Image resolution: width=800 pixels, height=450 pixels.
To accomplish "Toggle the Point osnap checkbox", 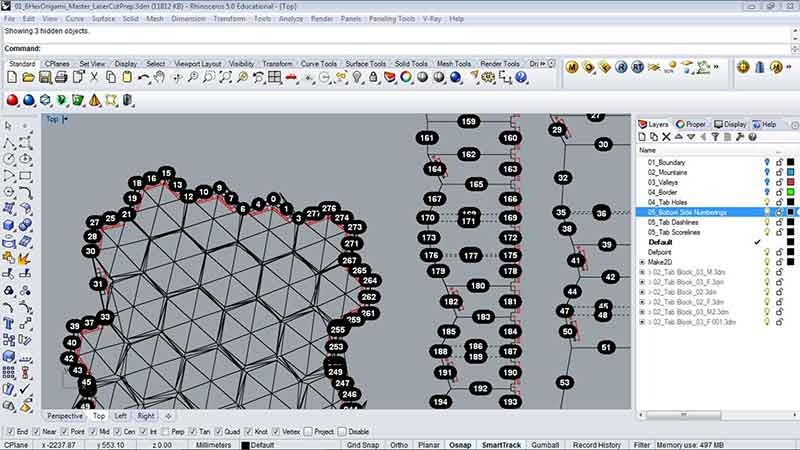I will pyautogui.click(x=64, y=432).
